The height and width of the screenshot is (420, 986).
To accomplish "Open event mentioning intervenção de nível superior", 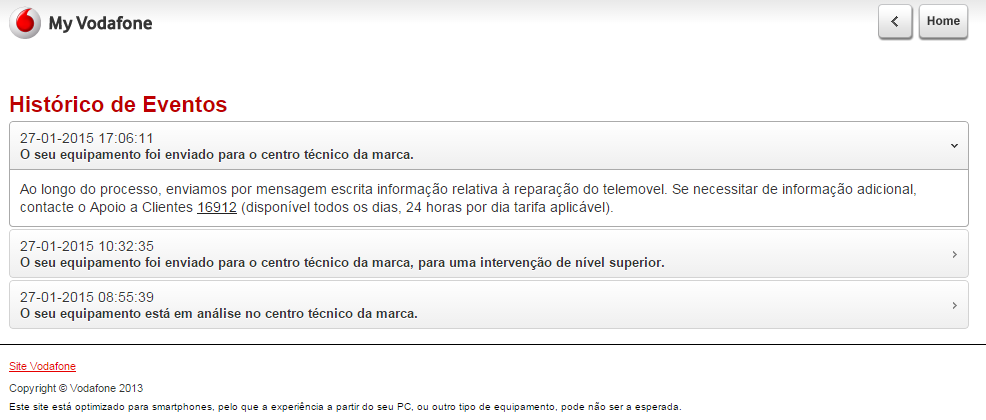I will (342, 262).
